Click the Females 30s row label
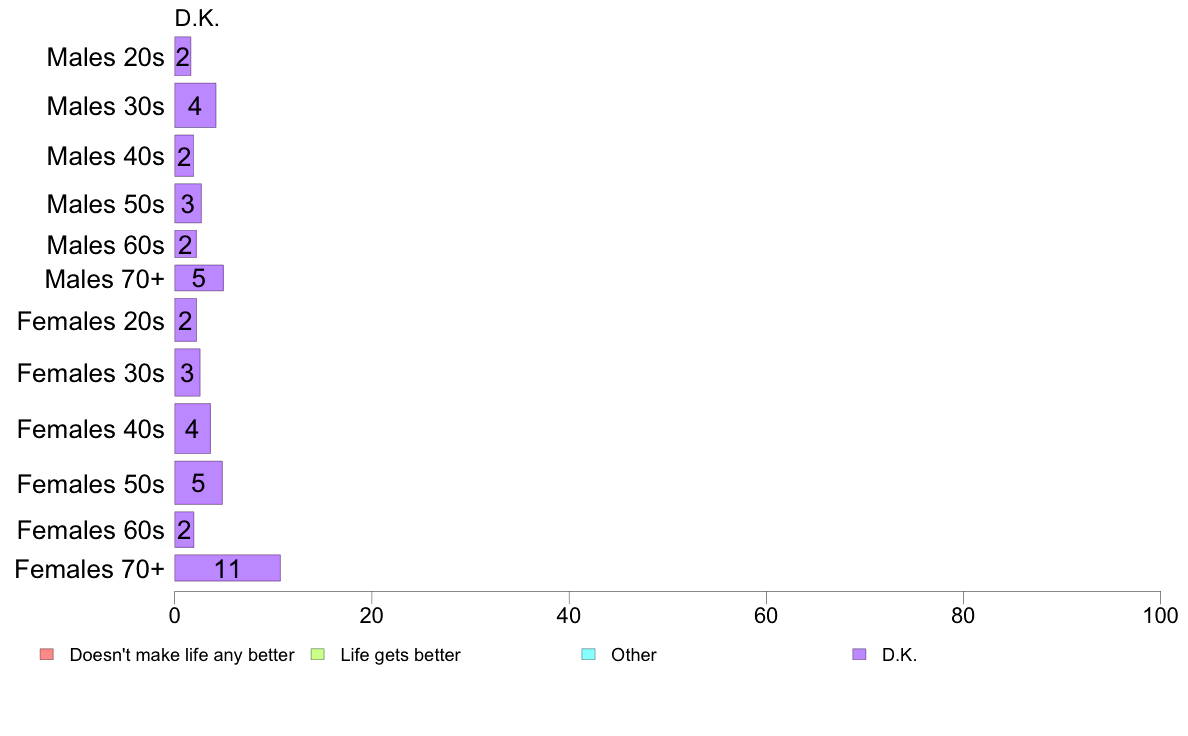This screenshot has height=736, width=1188. click(x=91, y=373)
